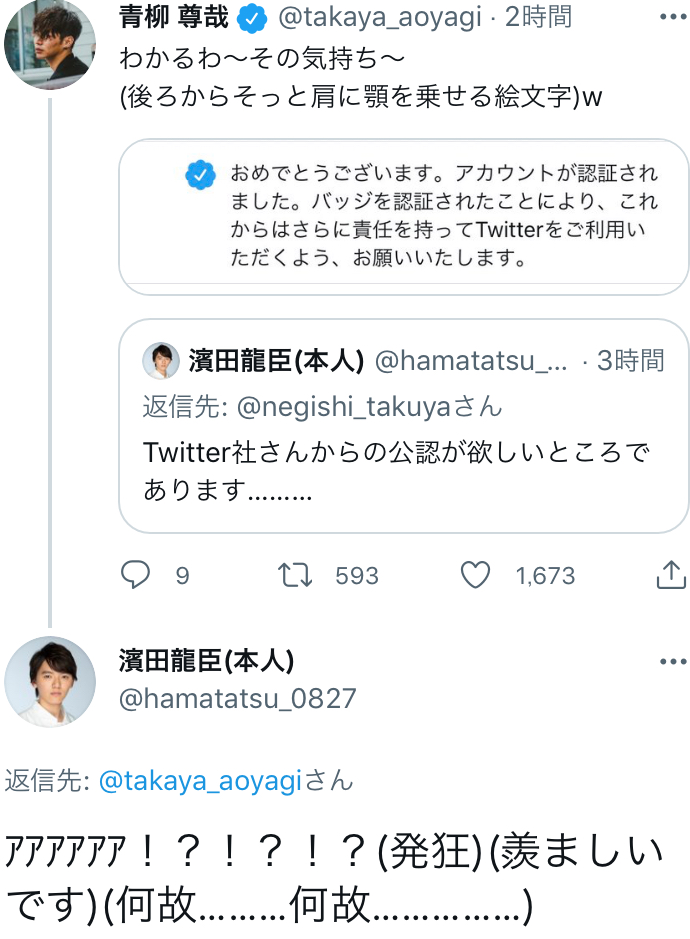The image size is (690, 939).
Task: Click the @takaya_aoyagi reply-to mention link
Action: [x=200, y=782]
